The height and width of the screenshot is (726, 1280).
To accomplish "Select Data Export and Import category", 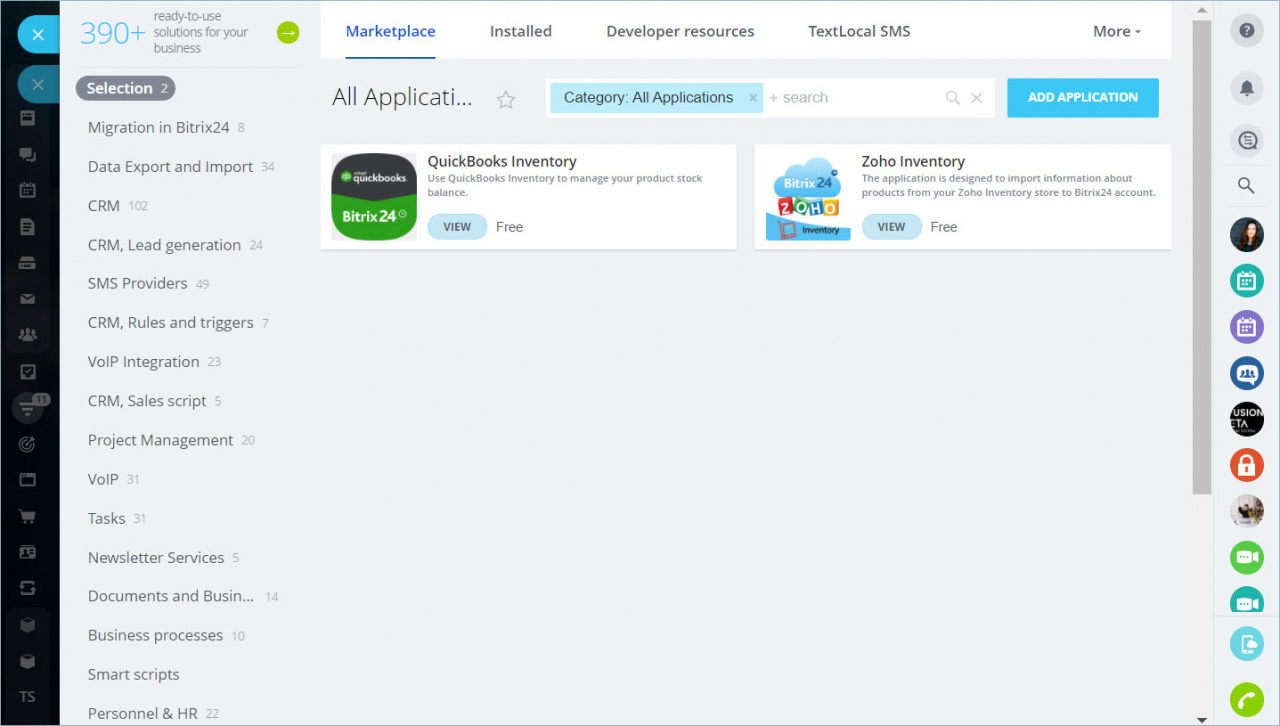I will 170,167.
